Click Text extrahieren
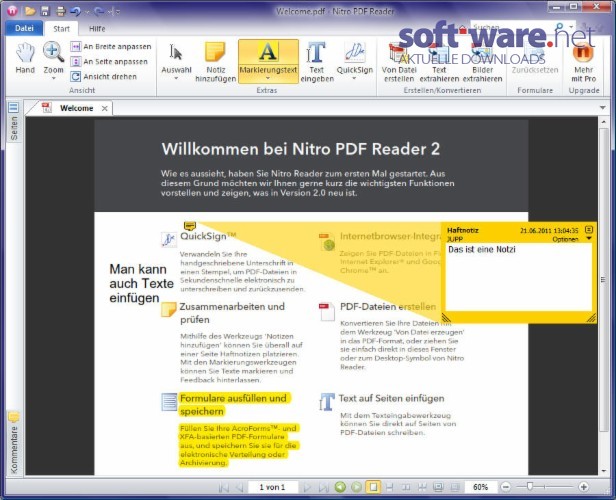Screen dimensions: 616x500 coord(439,63)
